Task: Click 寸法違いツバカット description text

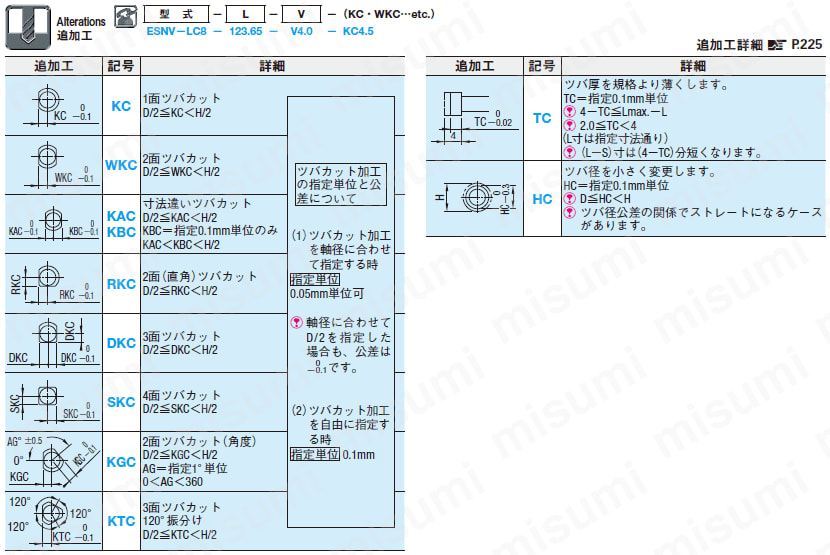Action: click(197, 203)
